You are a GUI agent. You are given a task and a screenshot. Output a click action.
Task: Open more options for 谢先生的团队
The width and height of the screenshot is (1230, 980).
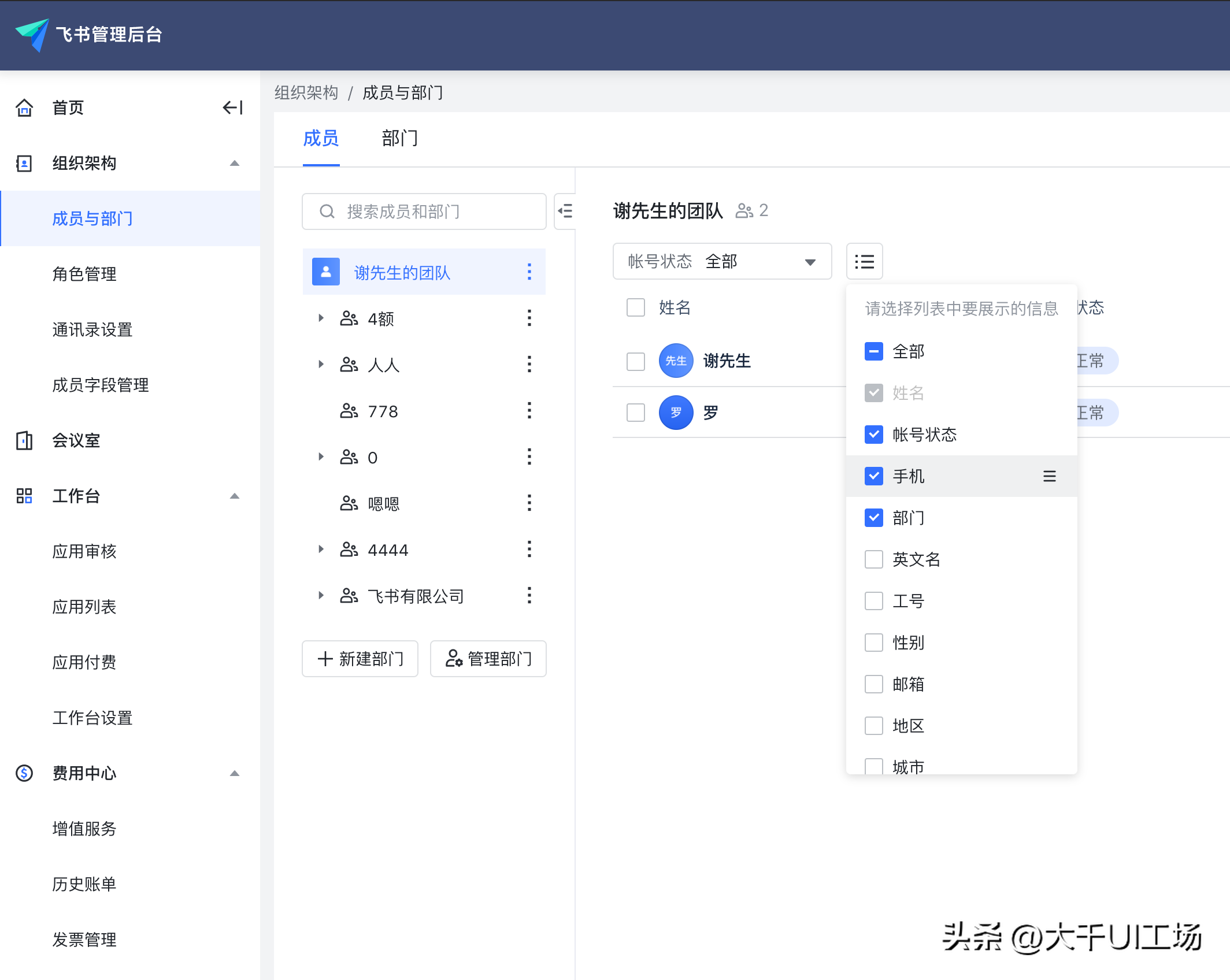click(x=529, y=272)
